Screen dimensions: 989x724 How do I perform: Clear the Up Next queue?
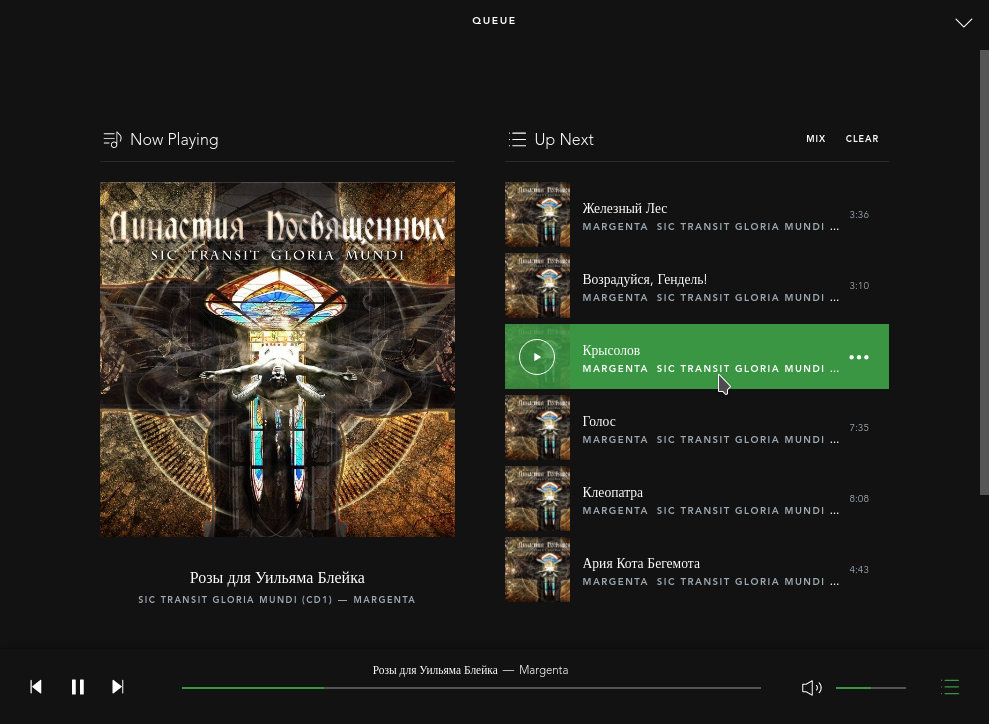862,139
